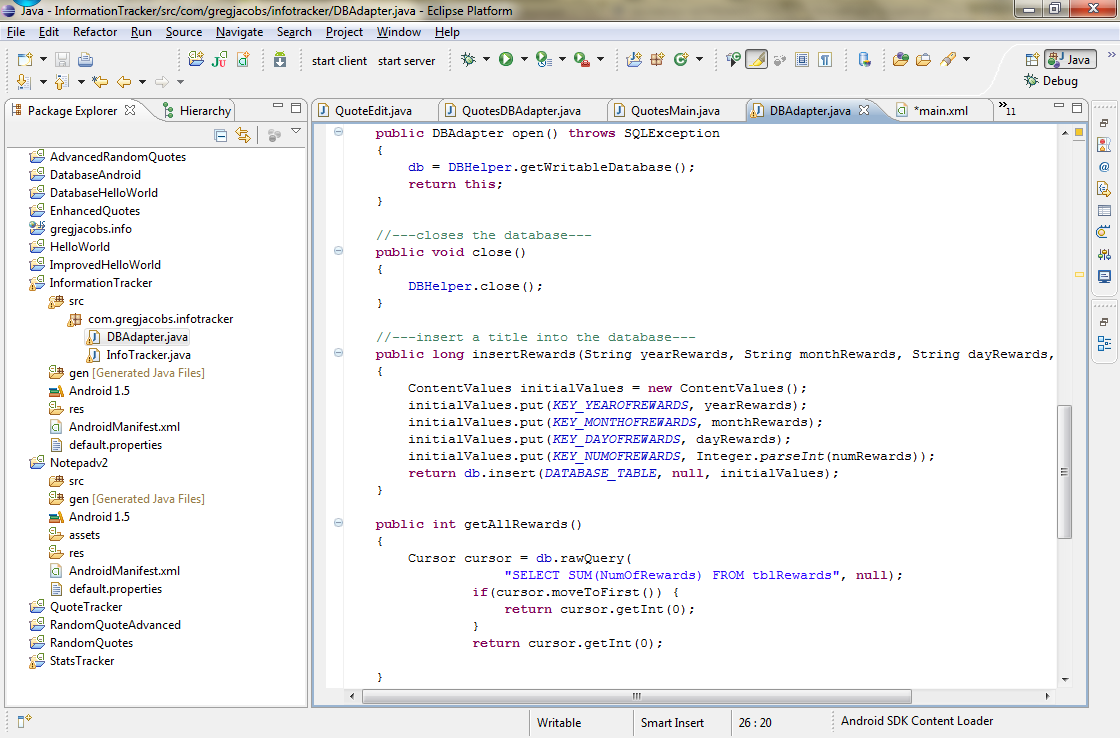1120x738 pixels.
Task: Switch to the QuotesMain.java editor tab
Action: point(675,110)
